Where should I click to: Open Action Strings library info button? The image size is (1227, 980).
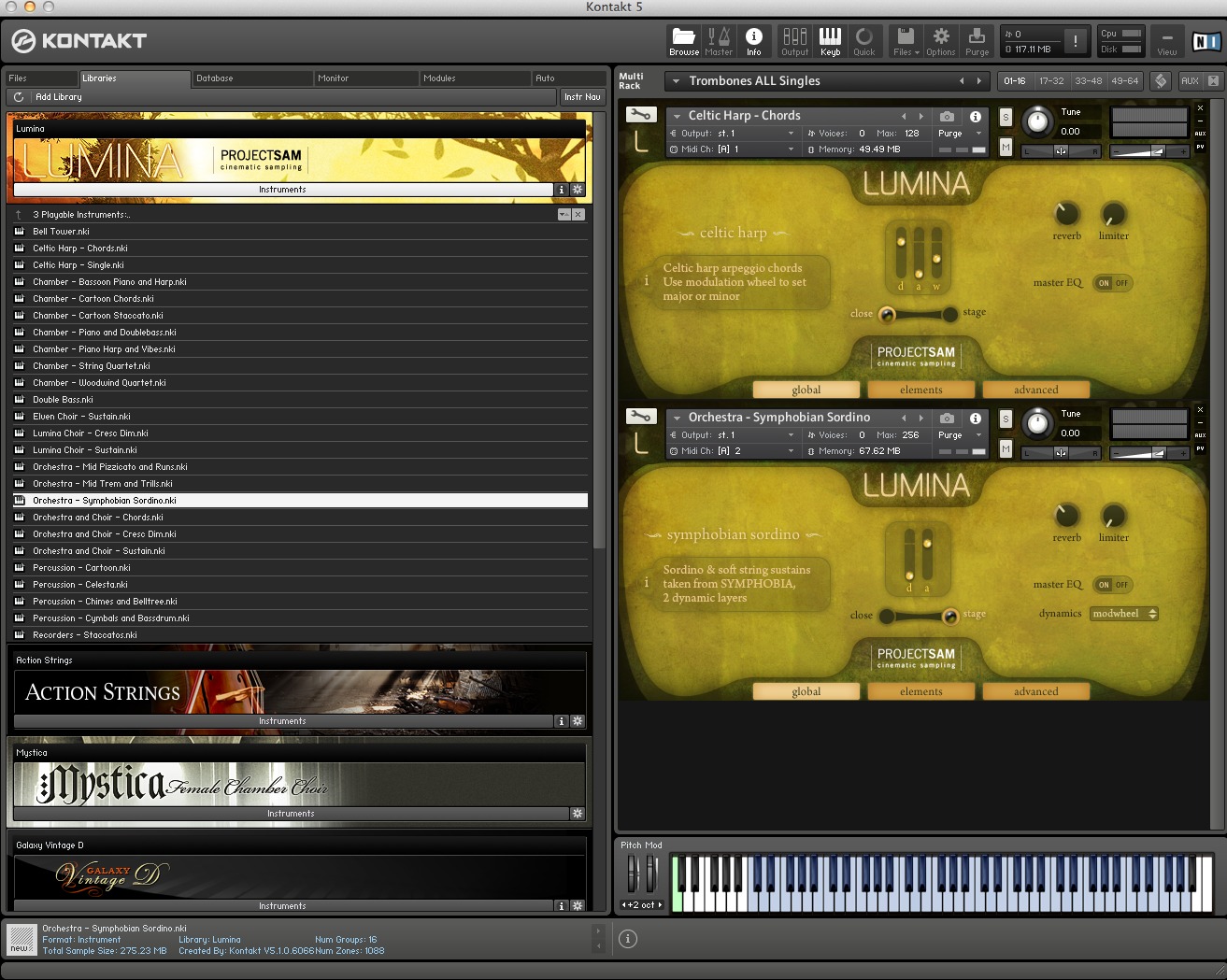click(x=562, y=721)
